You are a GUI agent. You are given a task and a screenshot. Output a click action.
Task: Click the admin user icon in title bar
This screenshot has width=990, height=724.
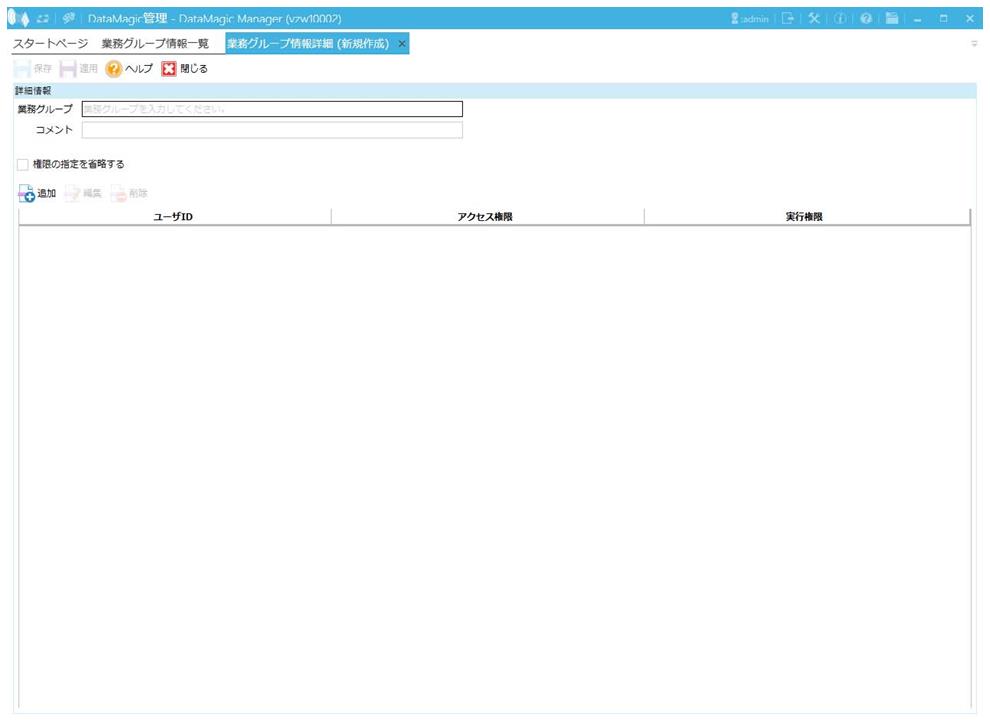736,18
